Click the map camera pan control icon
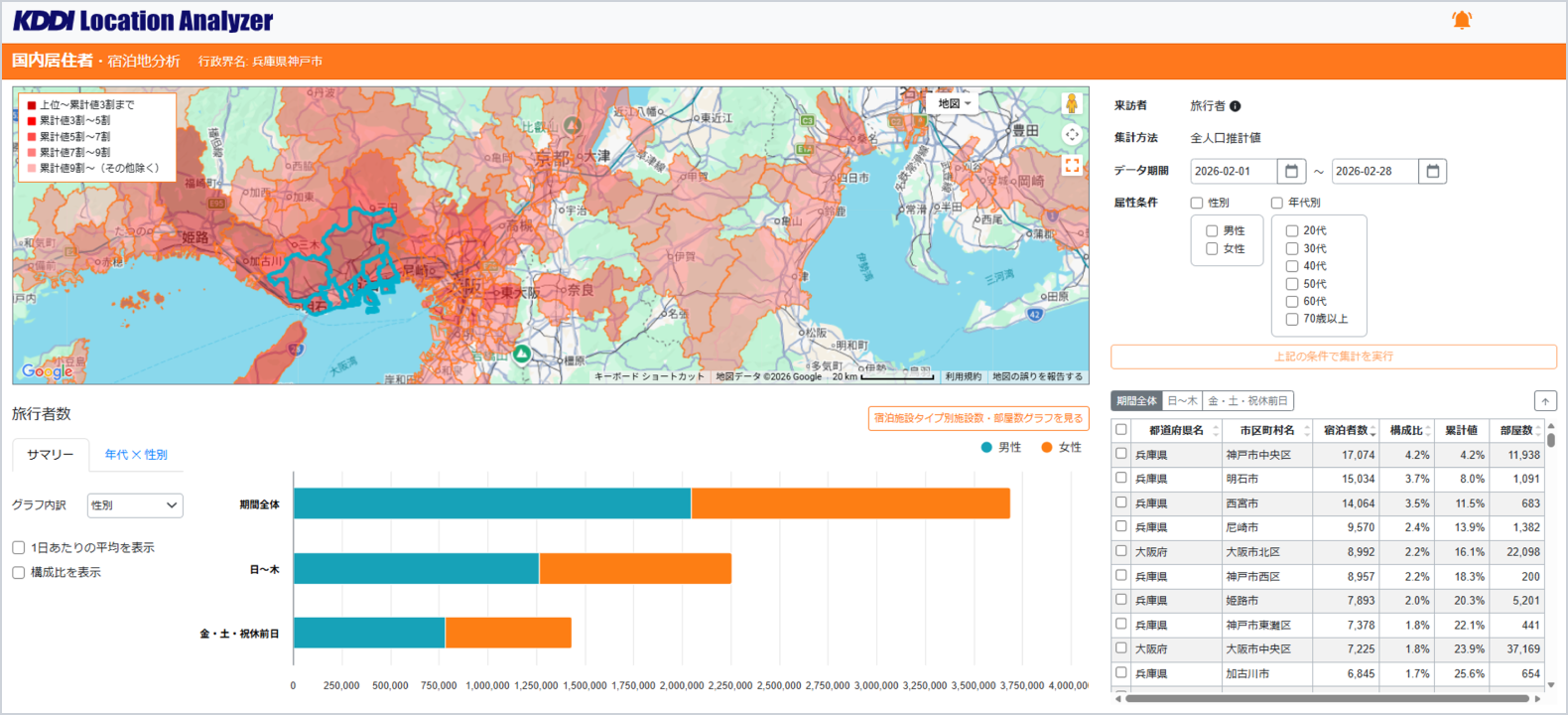1568x715 pixels. click(x=1072, y=135)
